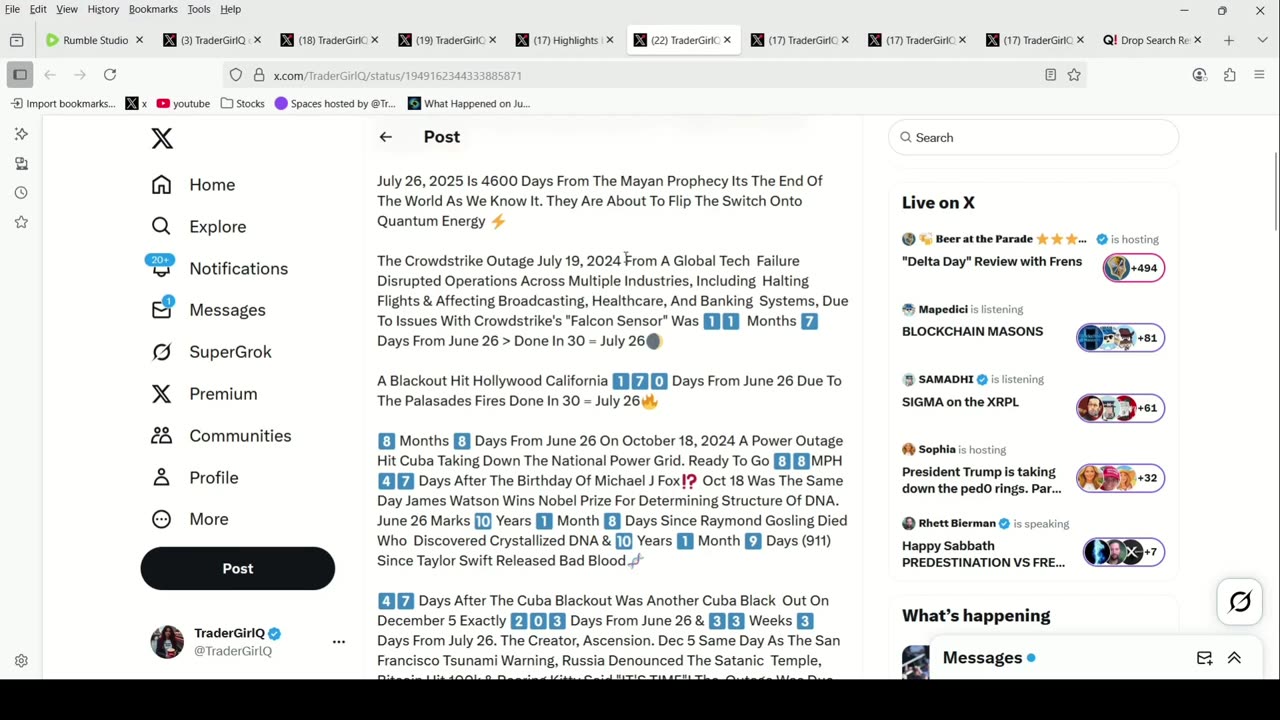Click TraderGirlQ profile avatar
The image size is (1280, 720).
click(167, 642)
